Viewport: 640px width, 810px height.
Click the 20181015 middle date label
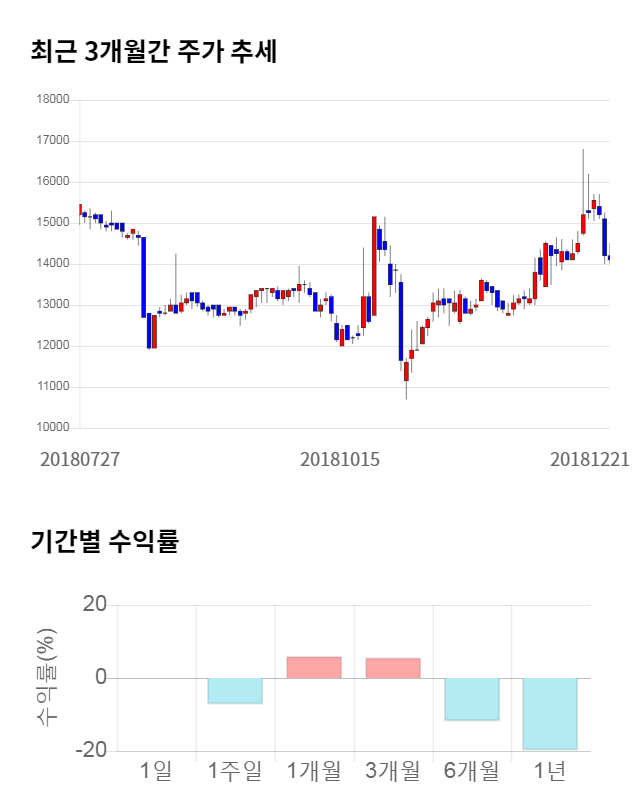(x=340, y=459)
